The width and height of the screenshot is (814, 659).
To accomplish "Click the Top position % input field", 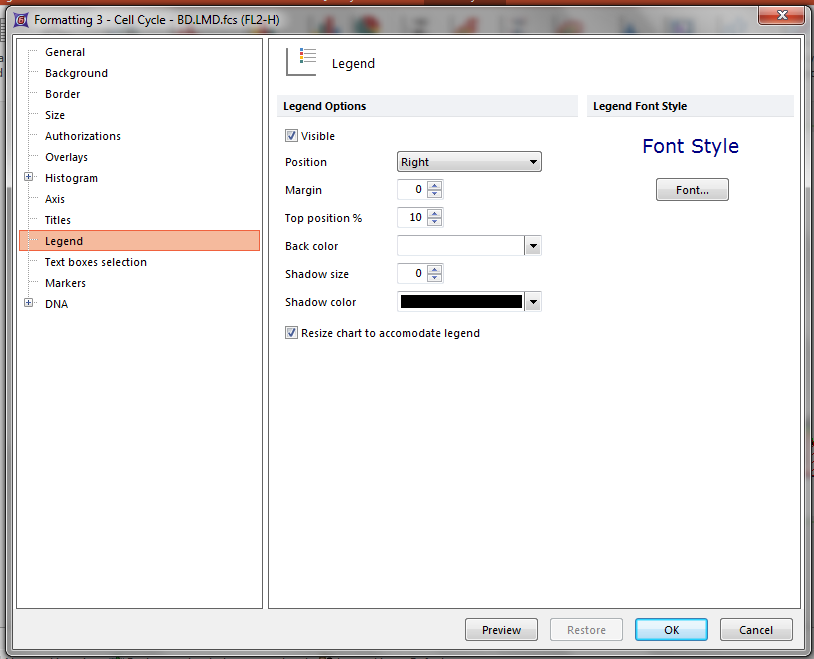I will pos(412,218).
